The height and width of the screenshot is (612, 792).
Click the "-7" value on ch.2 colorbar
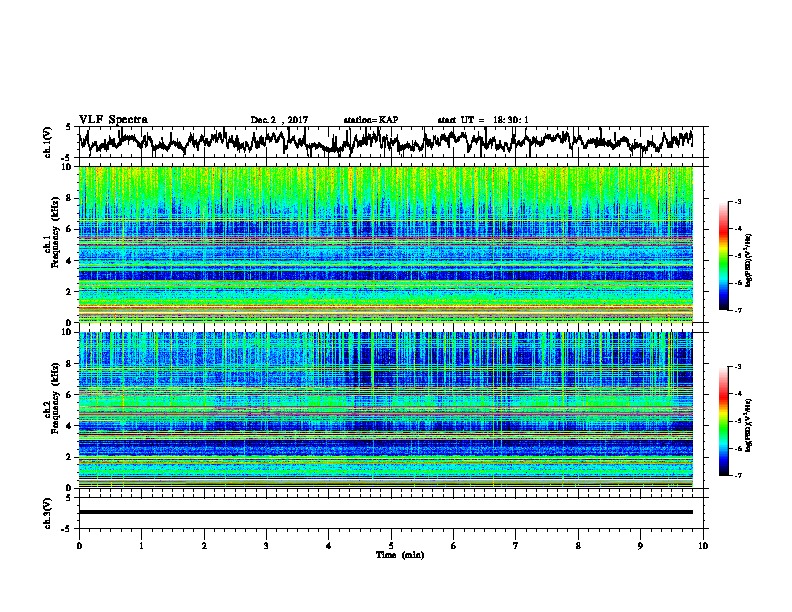click(x=737, y=475)
